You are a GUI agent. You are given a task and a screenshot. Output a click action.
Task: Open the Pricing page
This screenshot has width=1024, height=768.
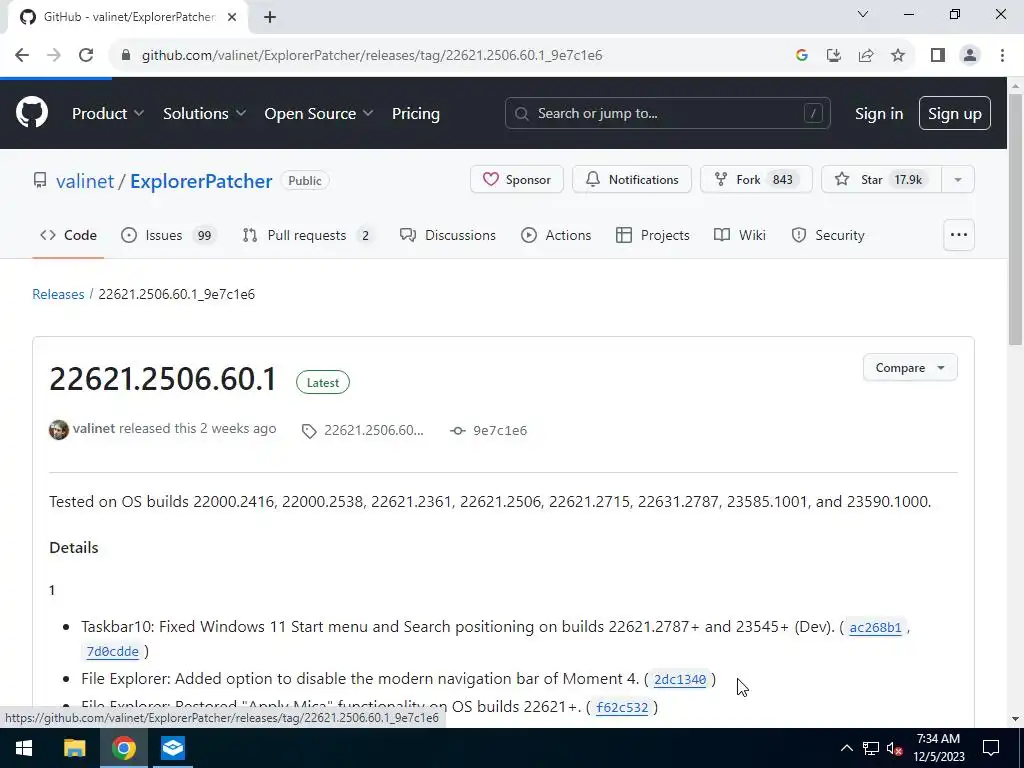click(416, 113)
